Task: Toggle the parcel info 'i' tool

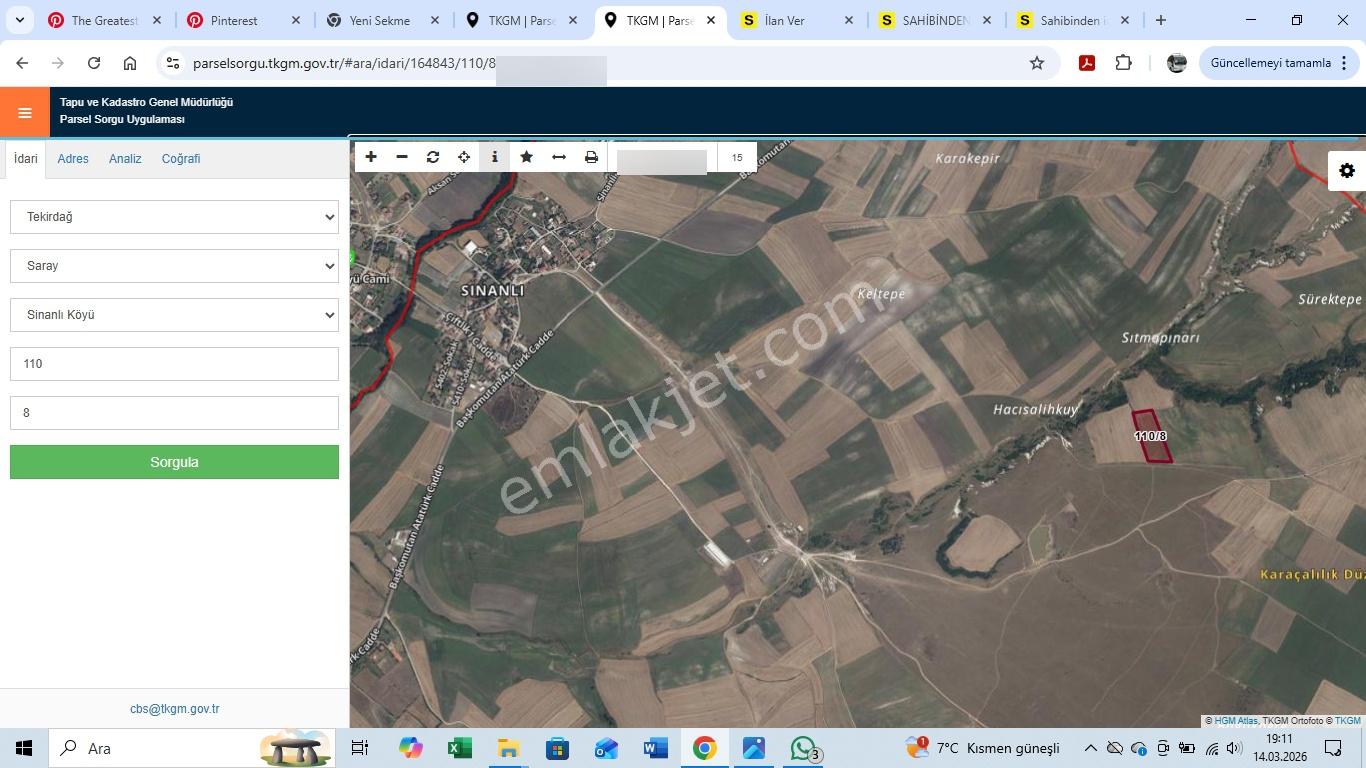Action: point(494,157)
